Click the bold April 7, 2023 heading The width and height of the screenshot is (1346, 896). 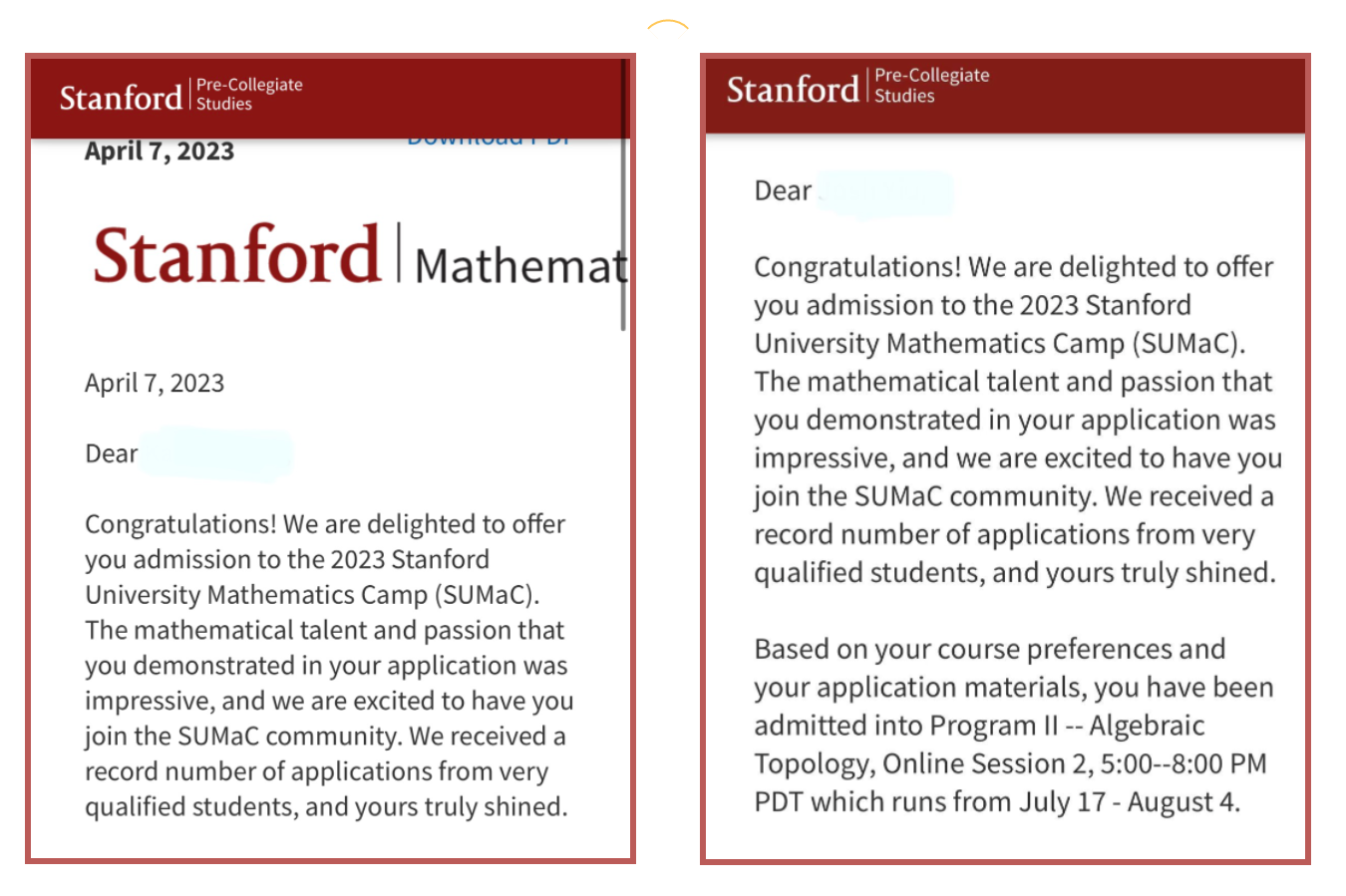point(160,151)
